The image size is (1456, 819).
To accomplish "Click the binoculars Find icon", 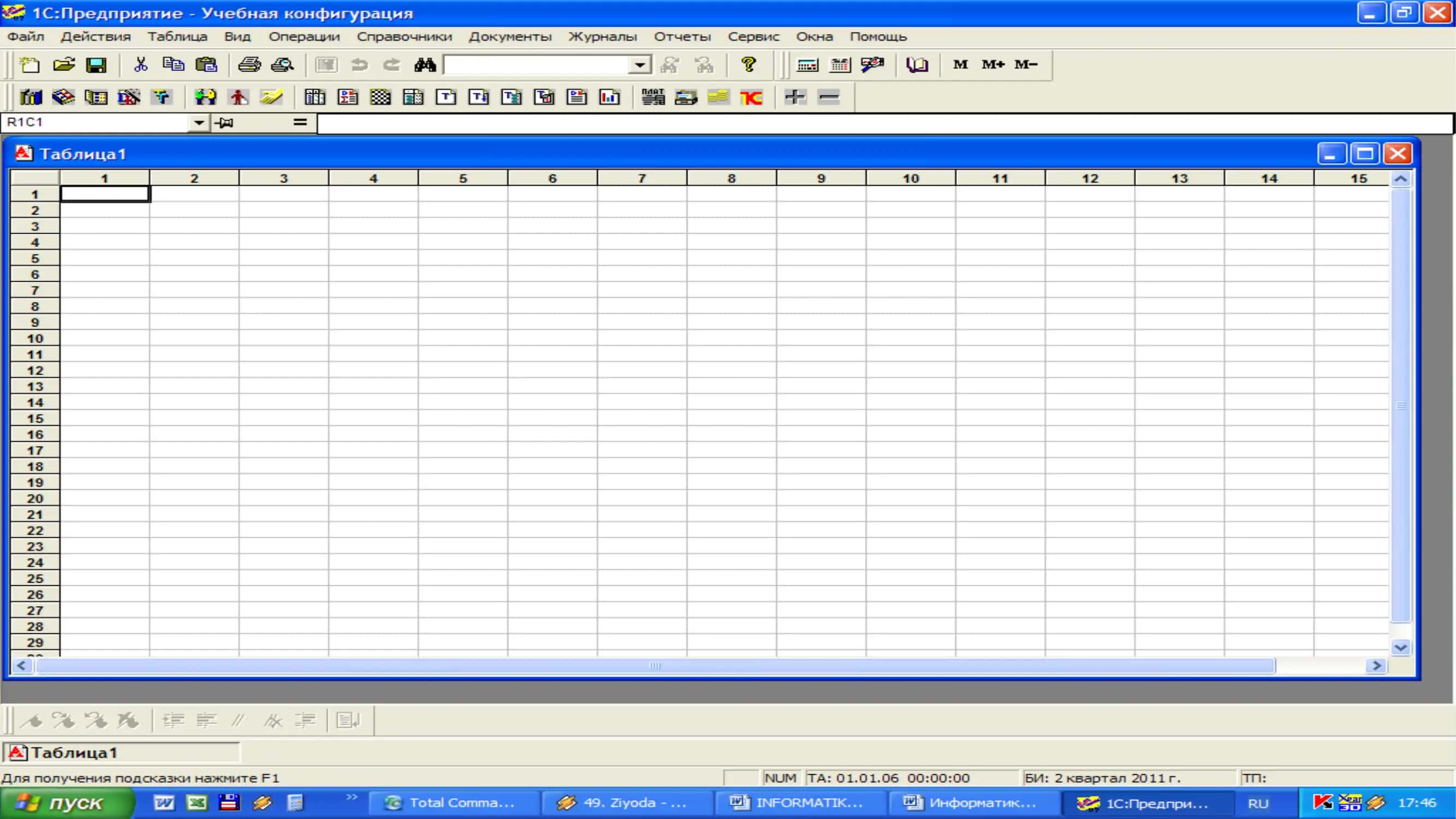I will [x=425, y=65].
